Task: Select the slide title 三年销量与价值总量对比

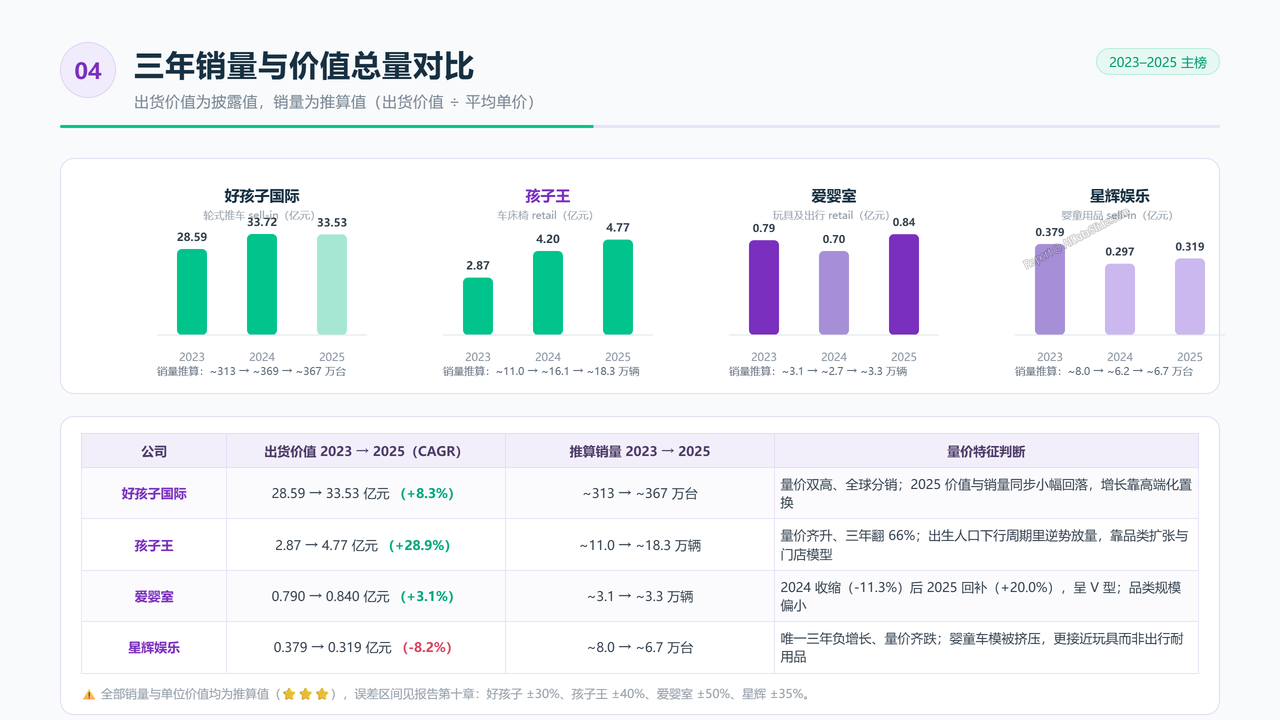Action: coord(304,66)
